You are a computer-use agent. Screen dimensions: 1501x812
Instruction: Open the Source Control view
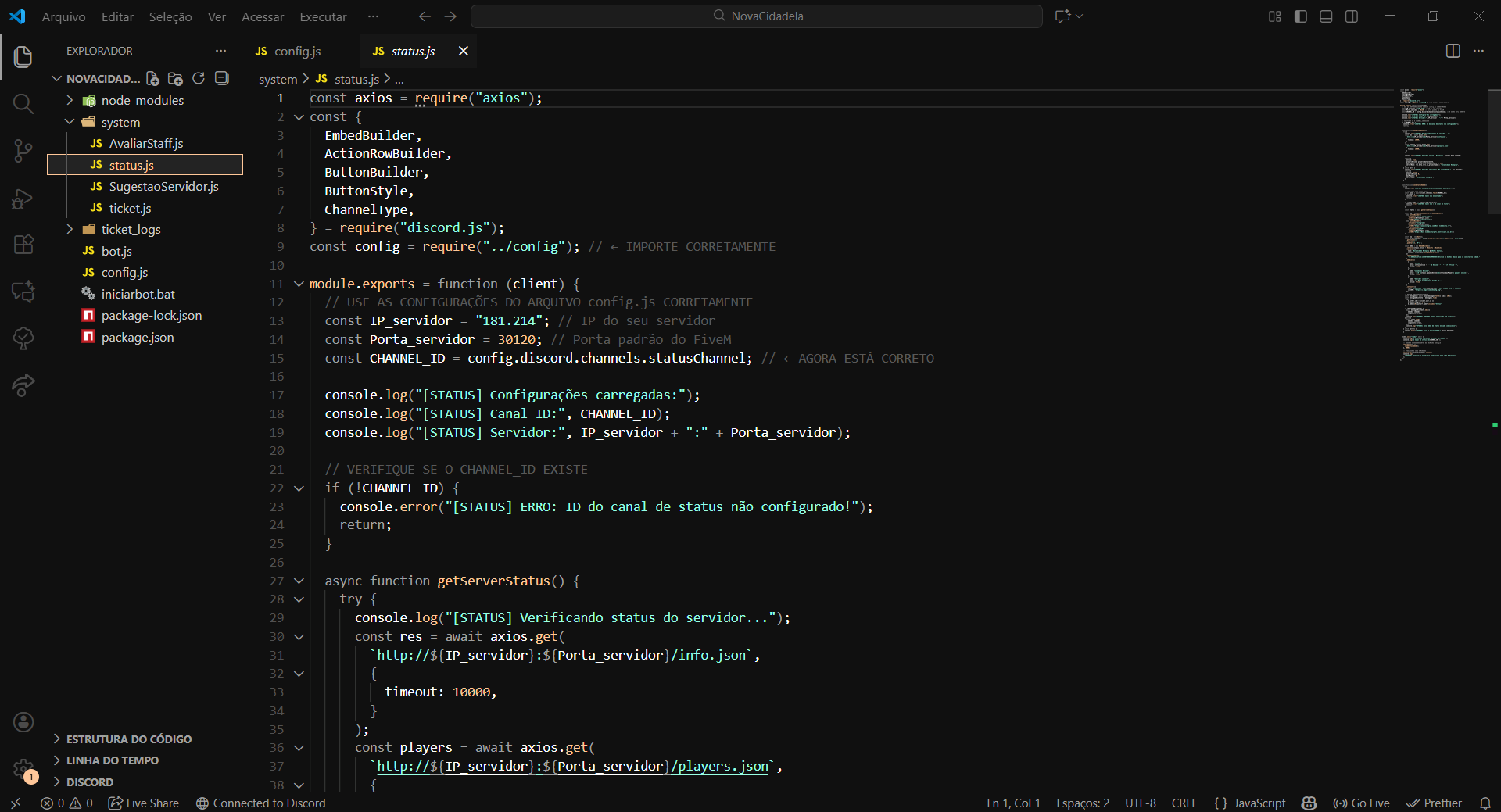click(23, 151)
